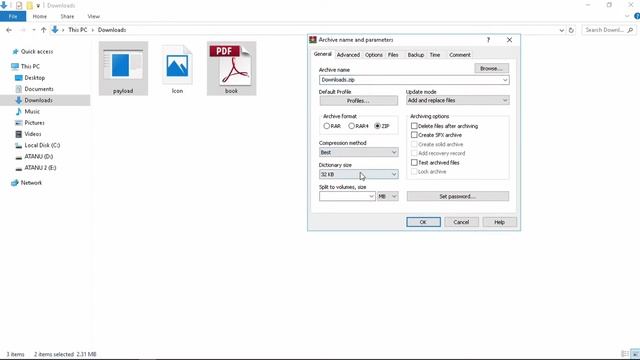
Task: Click the Profiles... button
Action: coord(358,100)
